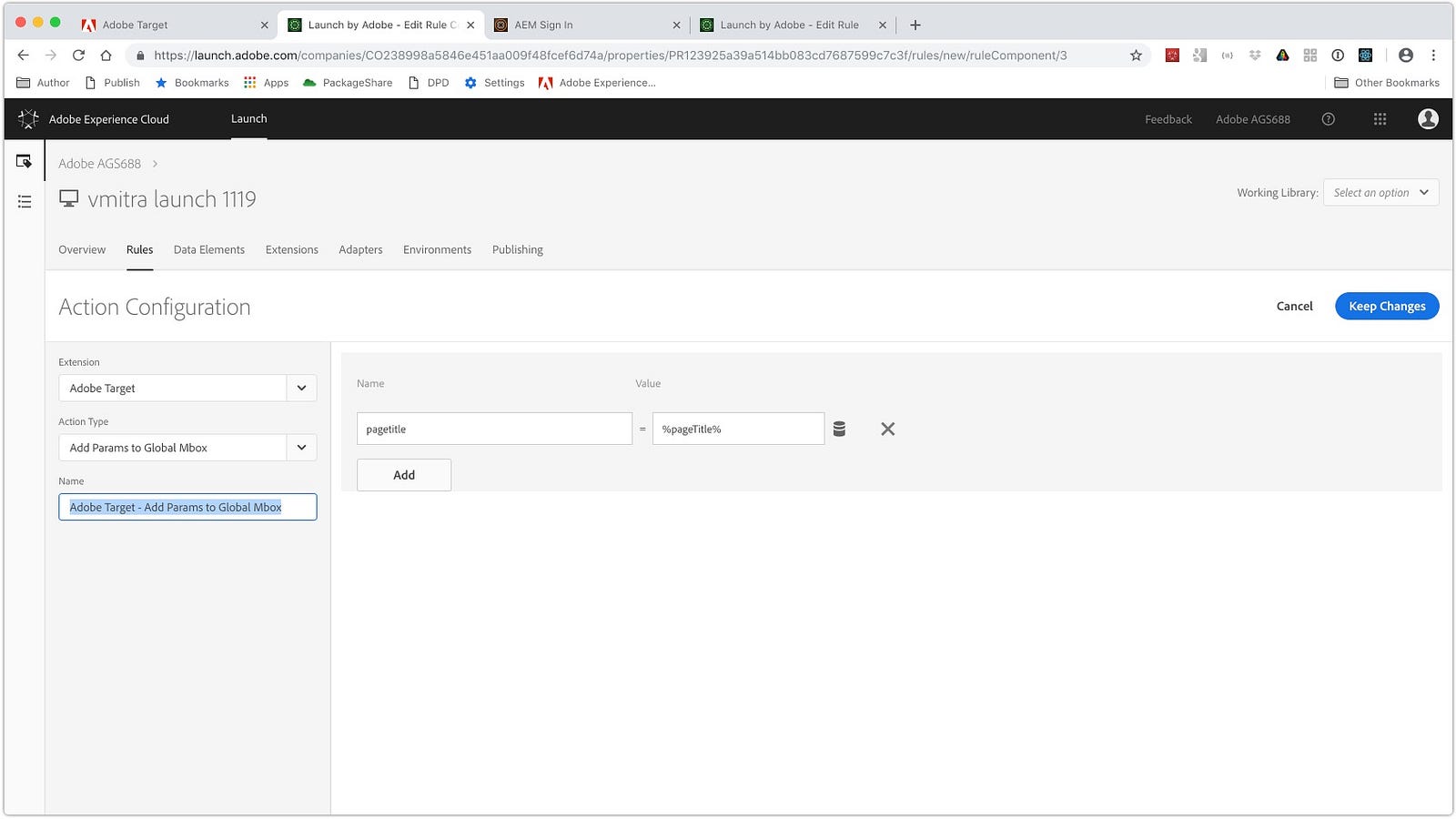
Task: Open the Settings bookmark
Action: pyautogui.click(x=494, y=83)
